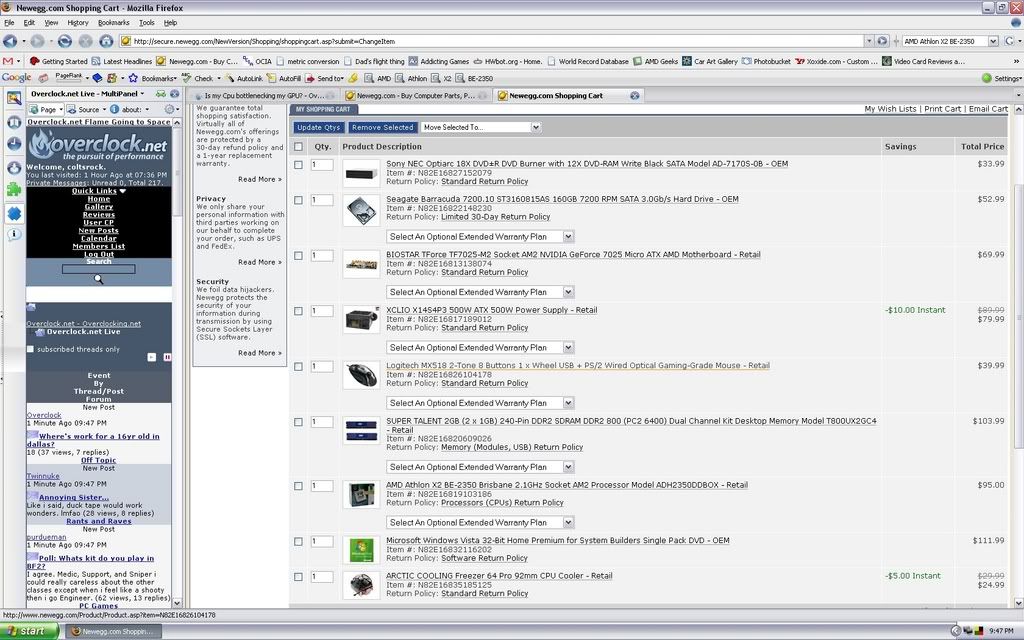Viewport: 1024px width, 640px height.
Task: Click the Google toolbar AutoLink button
Action: 244,78
